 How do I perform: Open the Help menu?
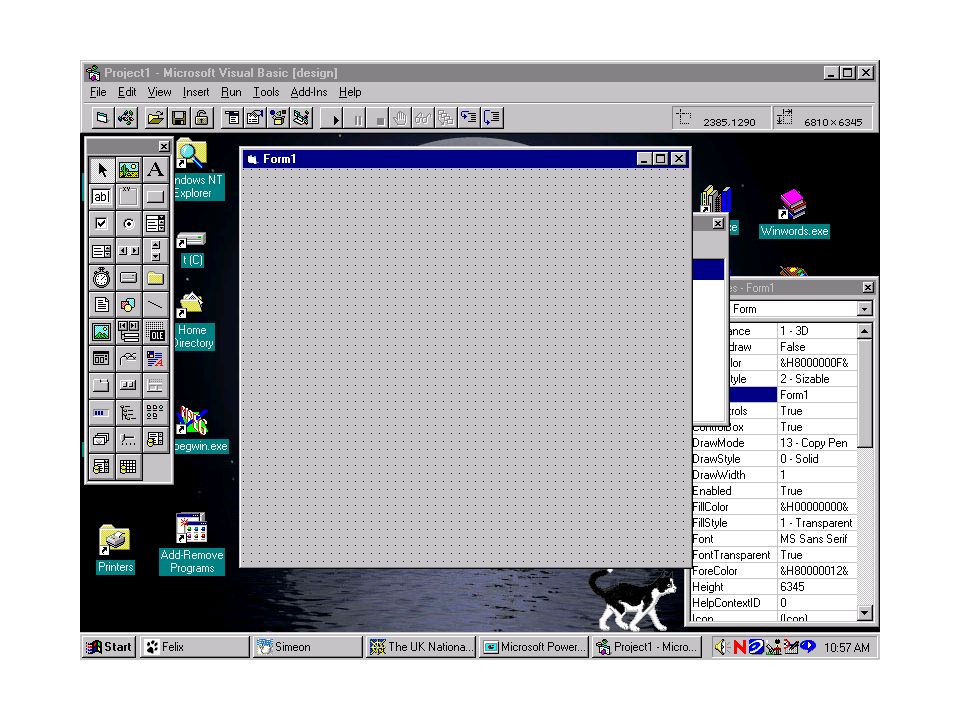point(350,92)
